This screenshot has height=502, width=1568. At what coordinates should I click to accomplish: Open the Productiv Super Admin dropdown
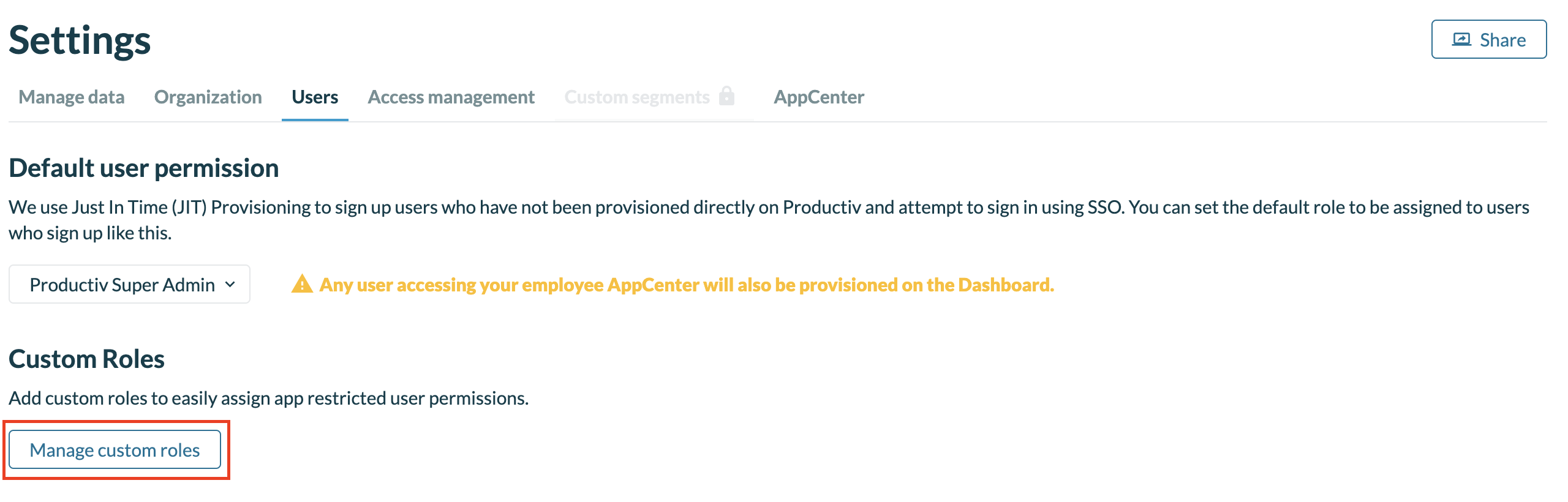129,284
